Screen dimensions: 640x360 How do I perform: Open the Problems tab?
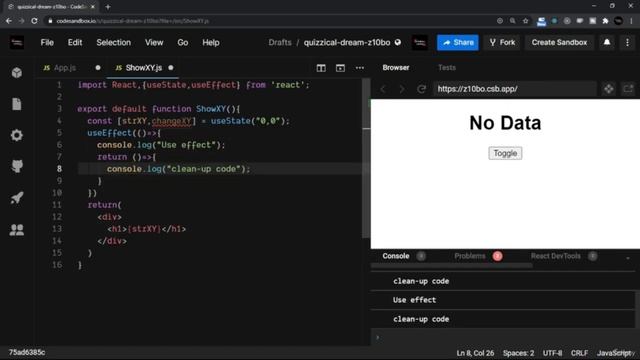[x=470, y=256]
